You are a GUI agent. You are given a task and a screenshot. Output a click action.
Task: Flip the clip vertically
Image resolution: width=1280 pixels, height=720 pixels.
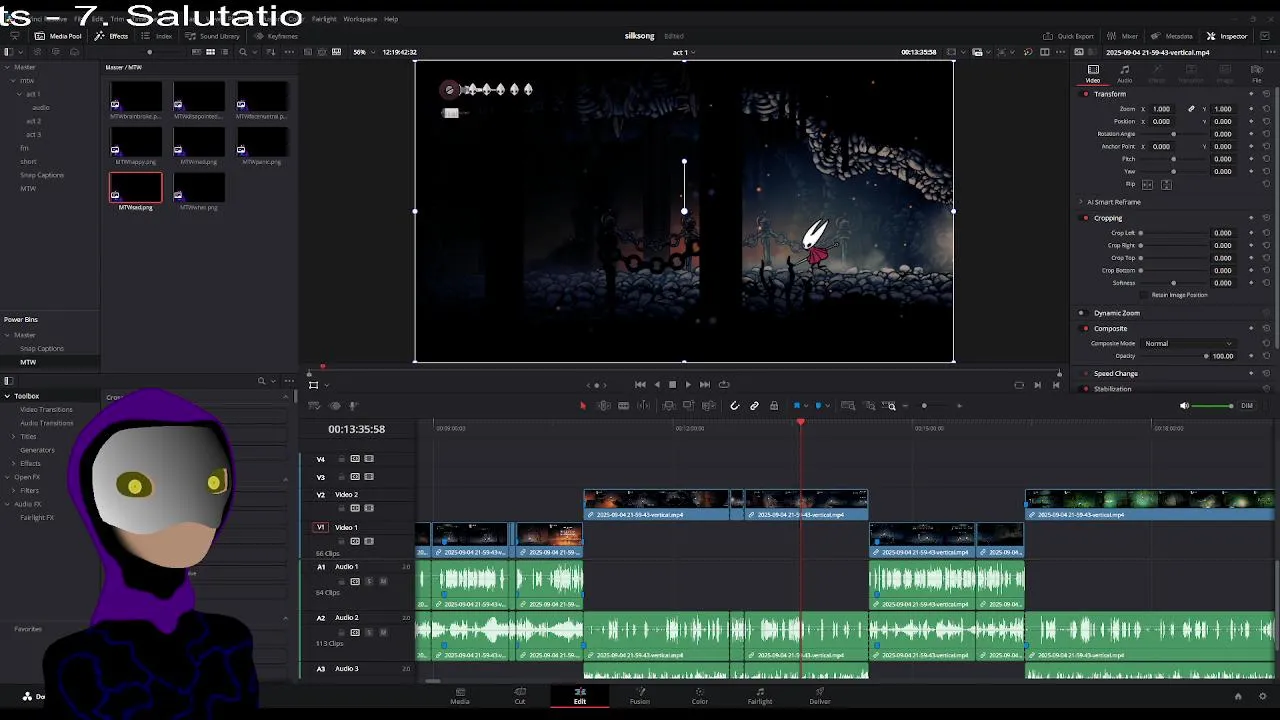pyautogui.click(x=1166, y=185)
